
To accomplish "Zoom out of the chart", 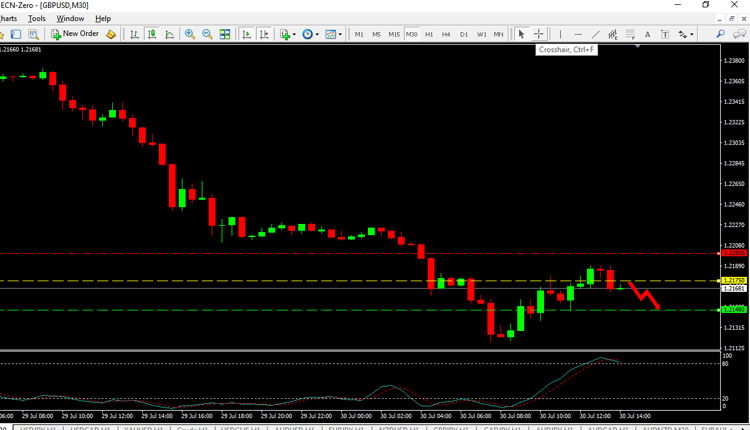I will (207, 34).
